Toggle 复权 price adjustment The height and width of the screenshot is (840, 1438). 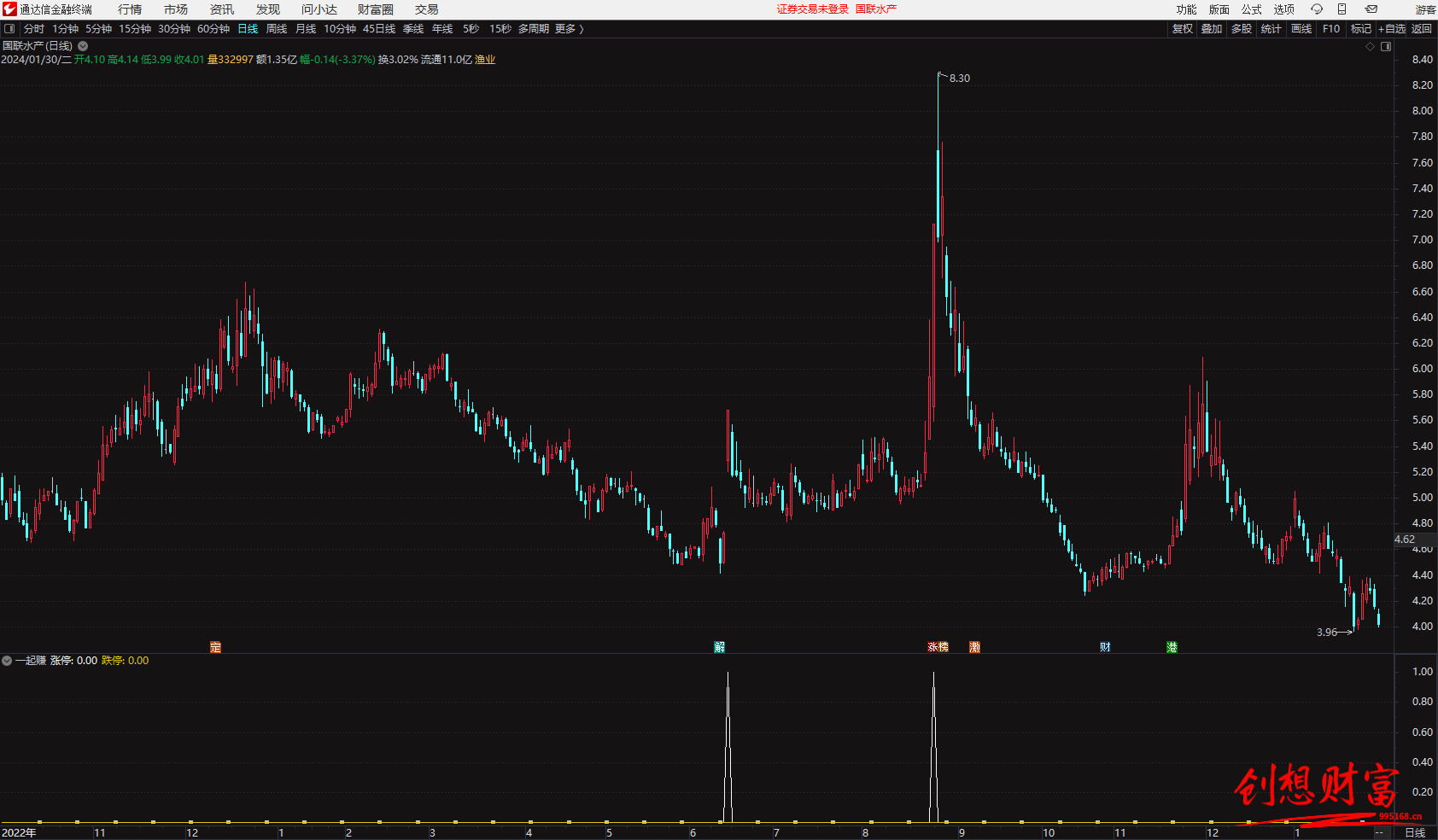click(1182, 29)
